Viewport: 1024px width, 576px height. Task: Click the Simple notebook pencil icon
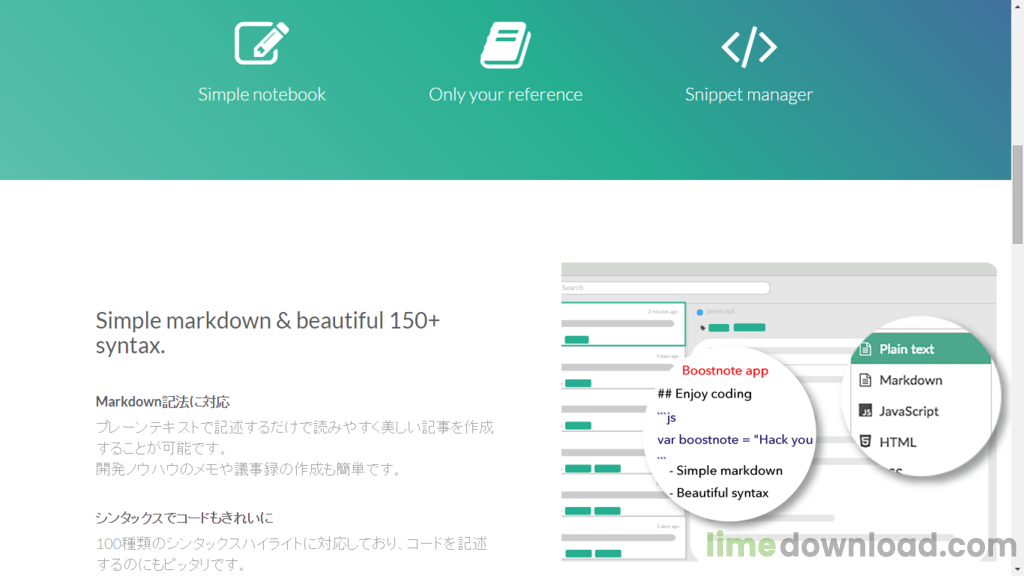261,43
